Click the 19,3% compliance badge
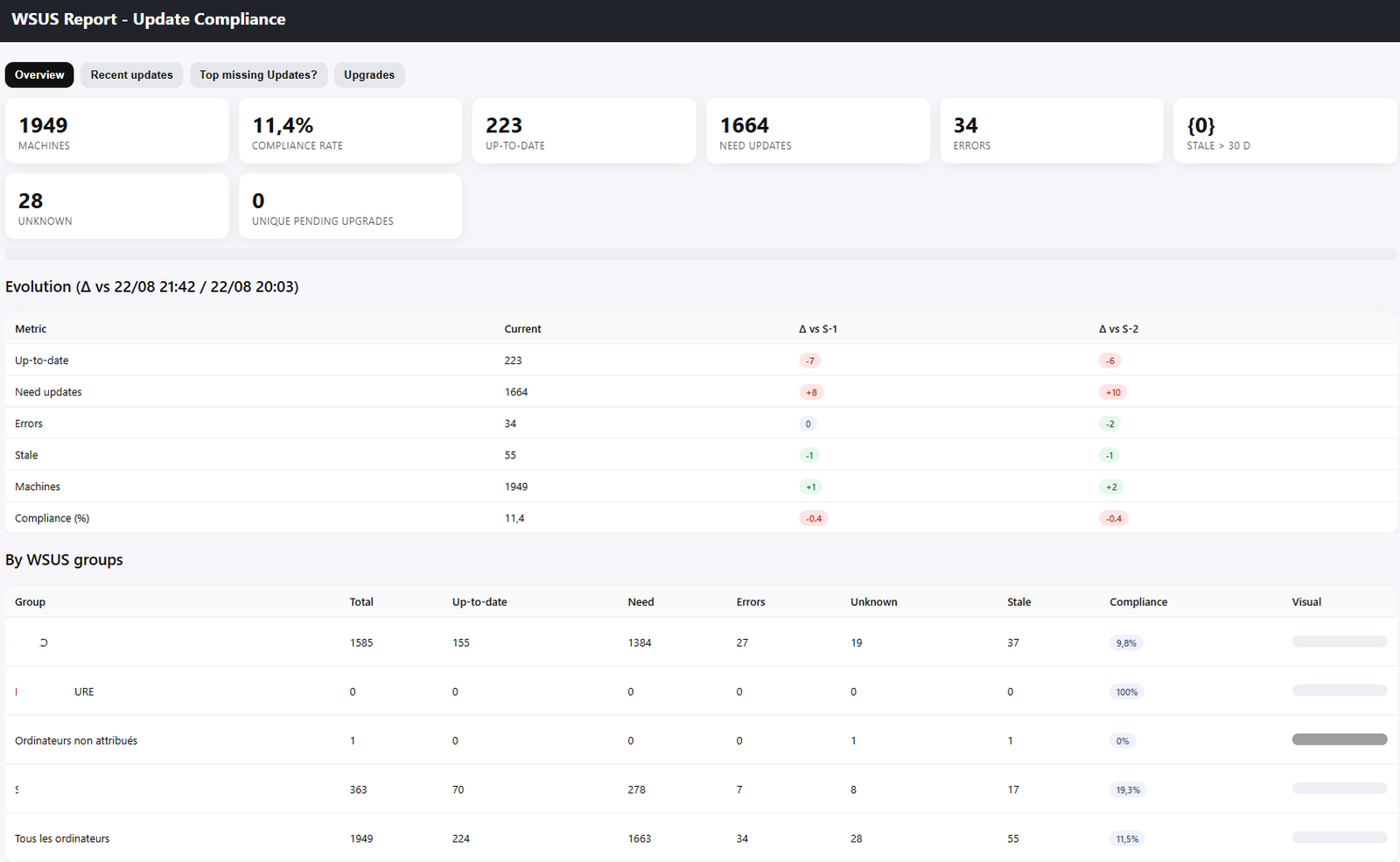 pos(1128,790)
